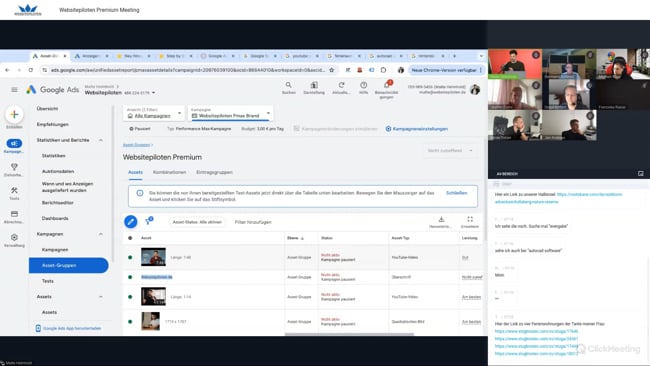Open Auktionsdaten in sidebar

tap(58, 171)
